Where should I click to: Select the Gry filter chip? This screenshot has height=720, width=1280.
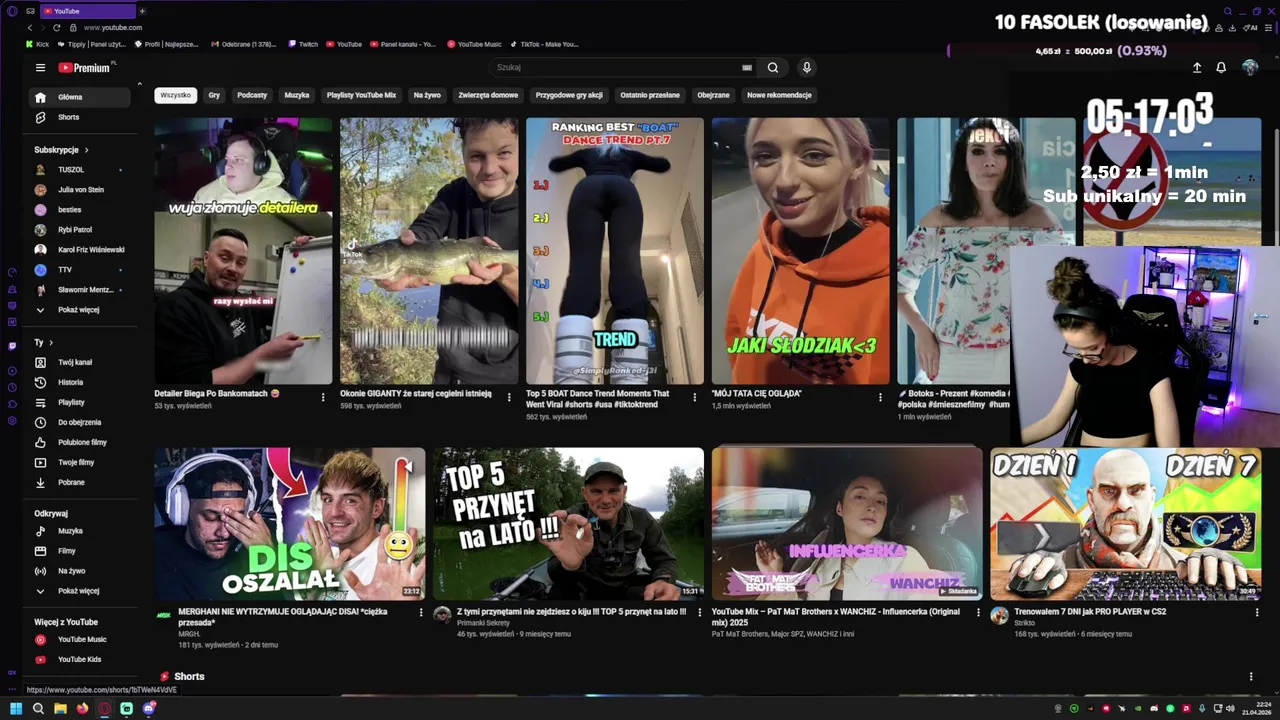click(x=214, y=95)
